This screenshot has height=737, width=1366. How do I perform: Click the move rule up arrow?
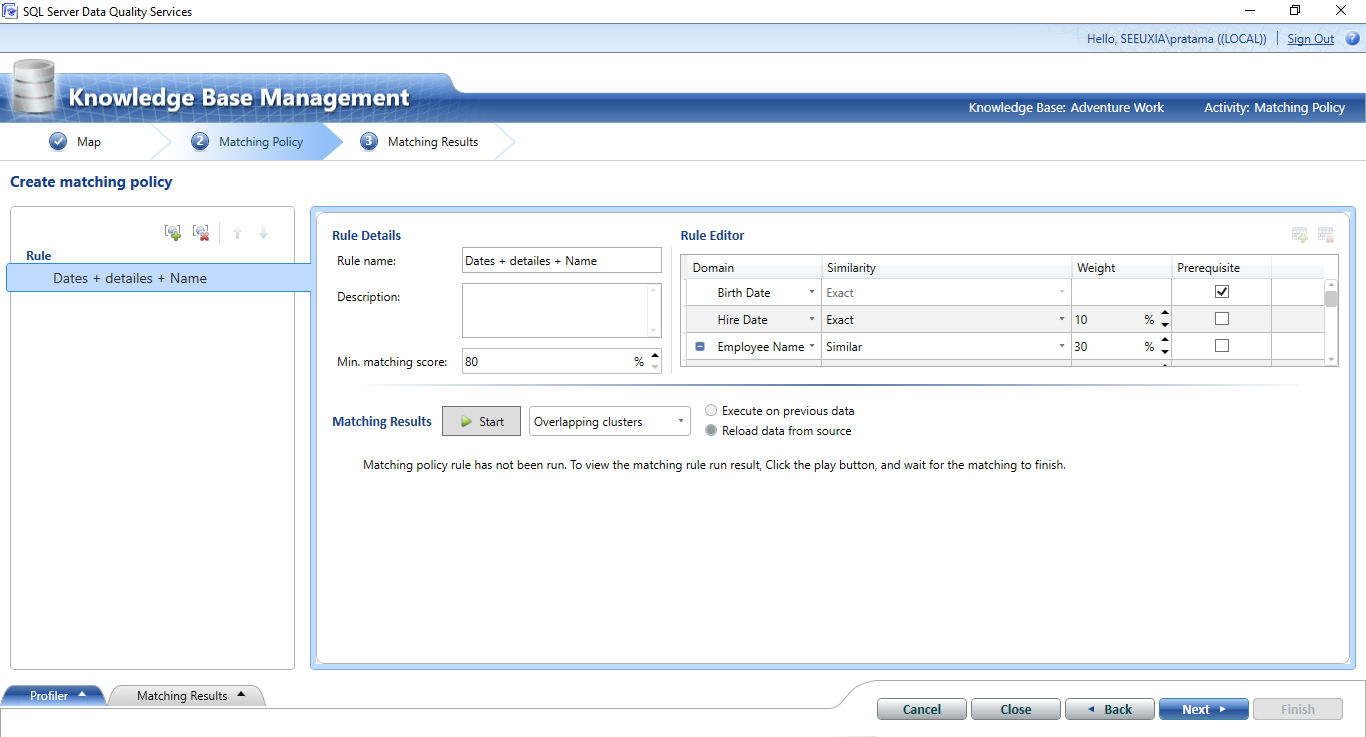tap(237, 233)
